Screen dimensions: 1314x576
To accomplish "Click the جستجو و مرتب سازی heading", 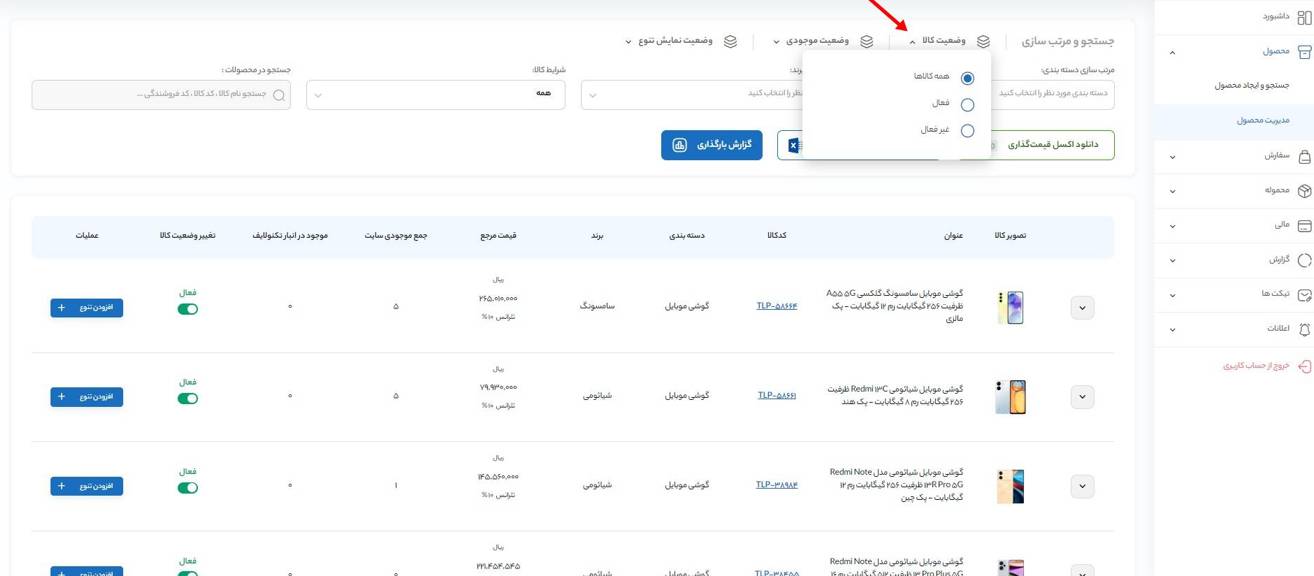I will 1068,42.
